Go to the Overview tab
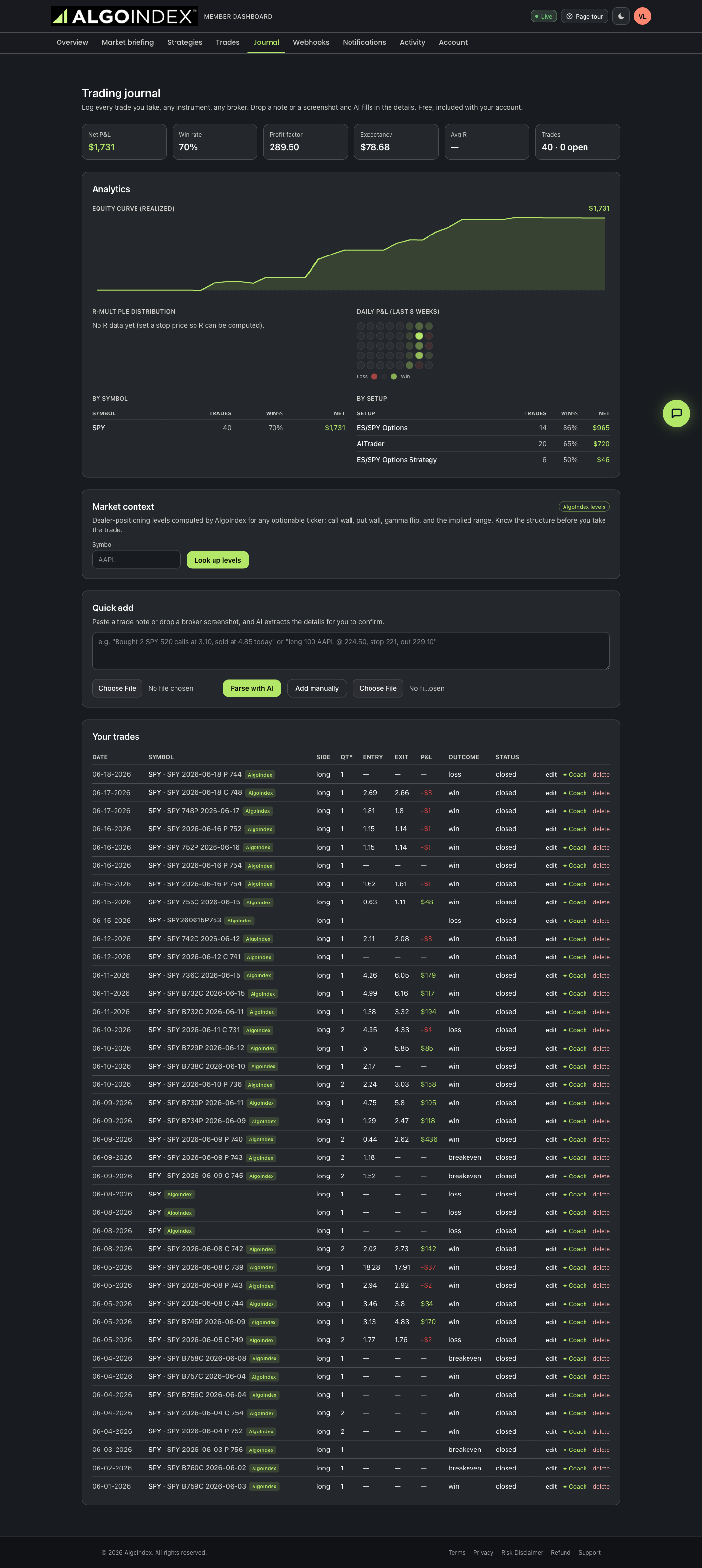This screenshot has height=1568, width=702. (x=73, y=42)
